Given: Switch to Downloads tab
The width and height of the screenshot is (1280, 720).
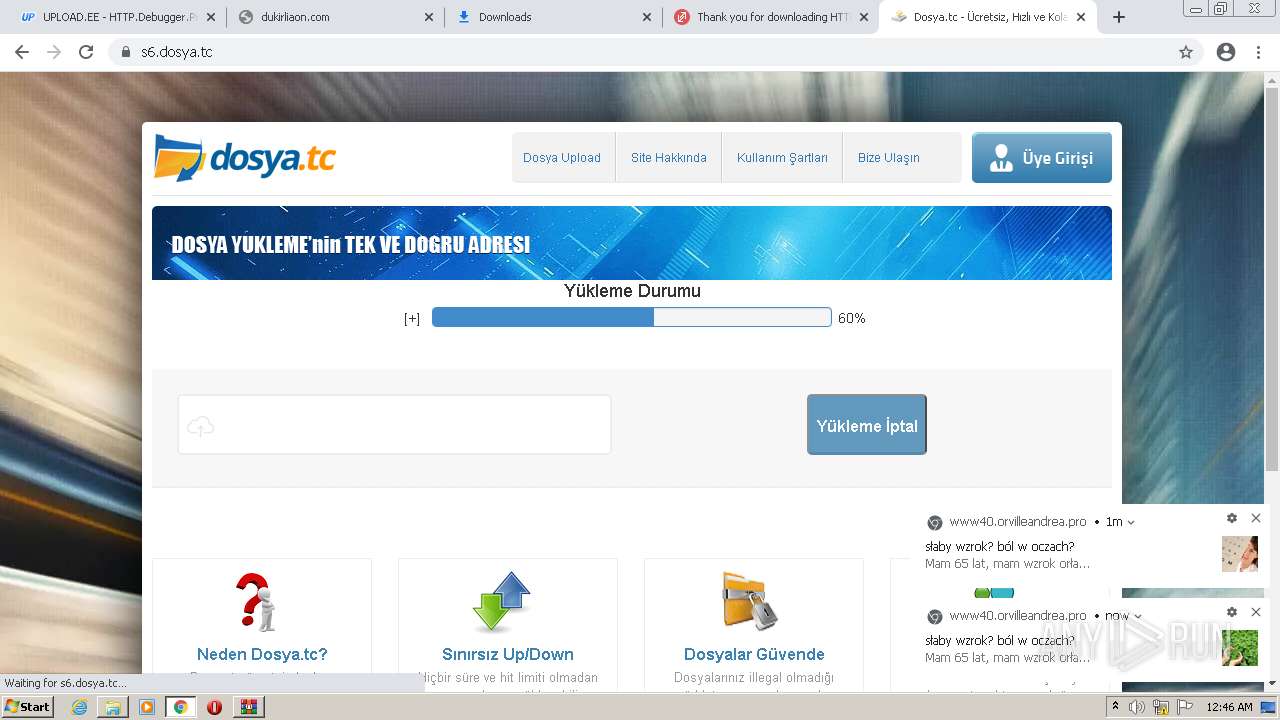Looking at the screenshot, I should coord(553,17).
